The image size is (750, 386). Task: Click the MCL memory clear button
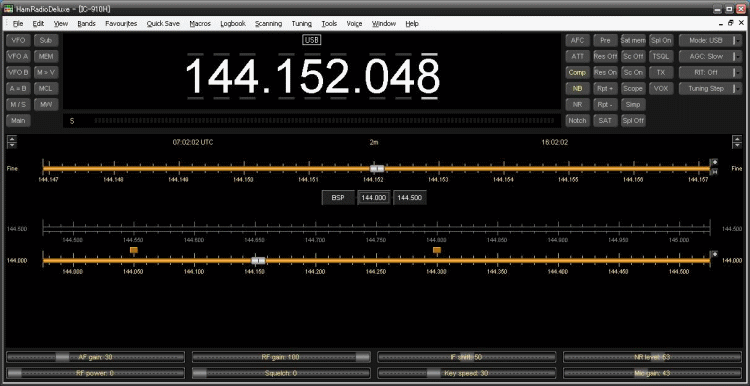tap(46, 88)
